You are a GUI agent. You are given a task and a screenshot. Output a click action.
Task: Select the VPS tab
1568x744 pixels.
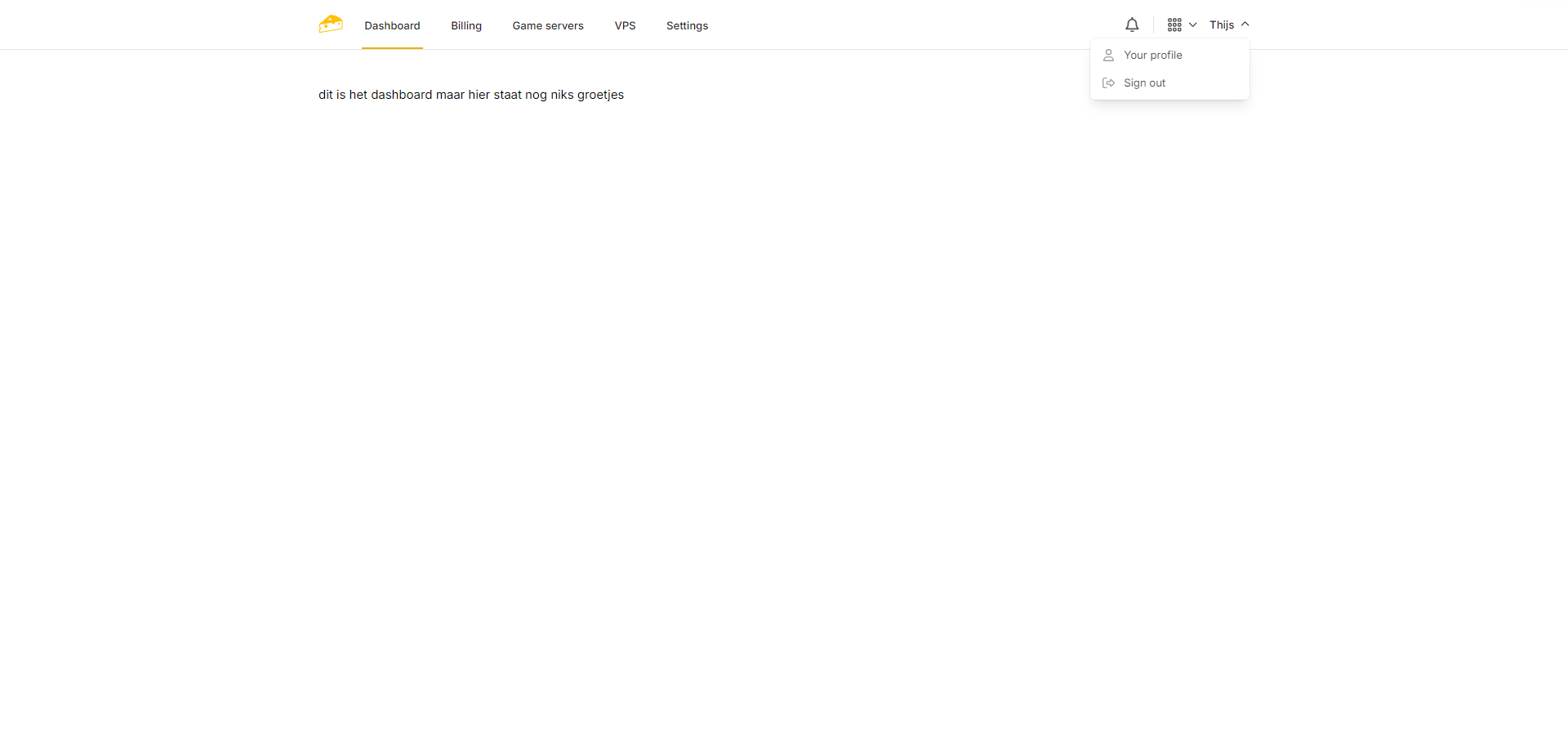[625, 26]
